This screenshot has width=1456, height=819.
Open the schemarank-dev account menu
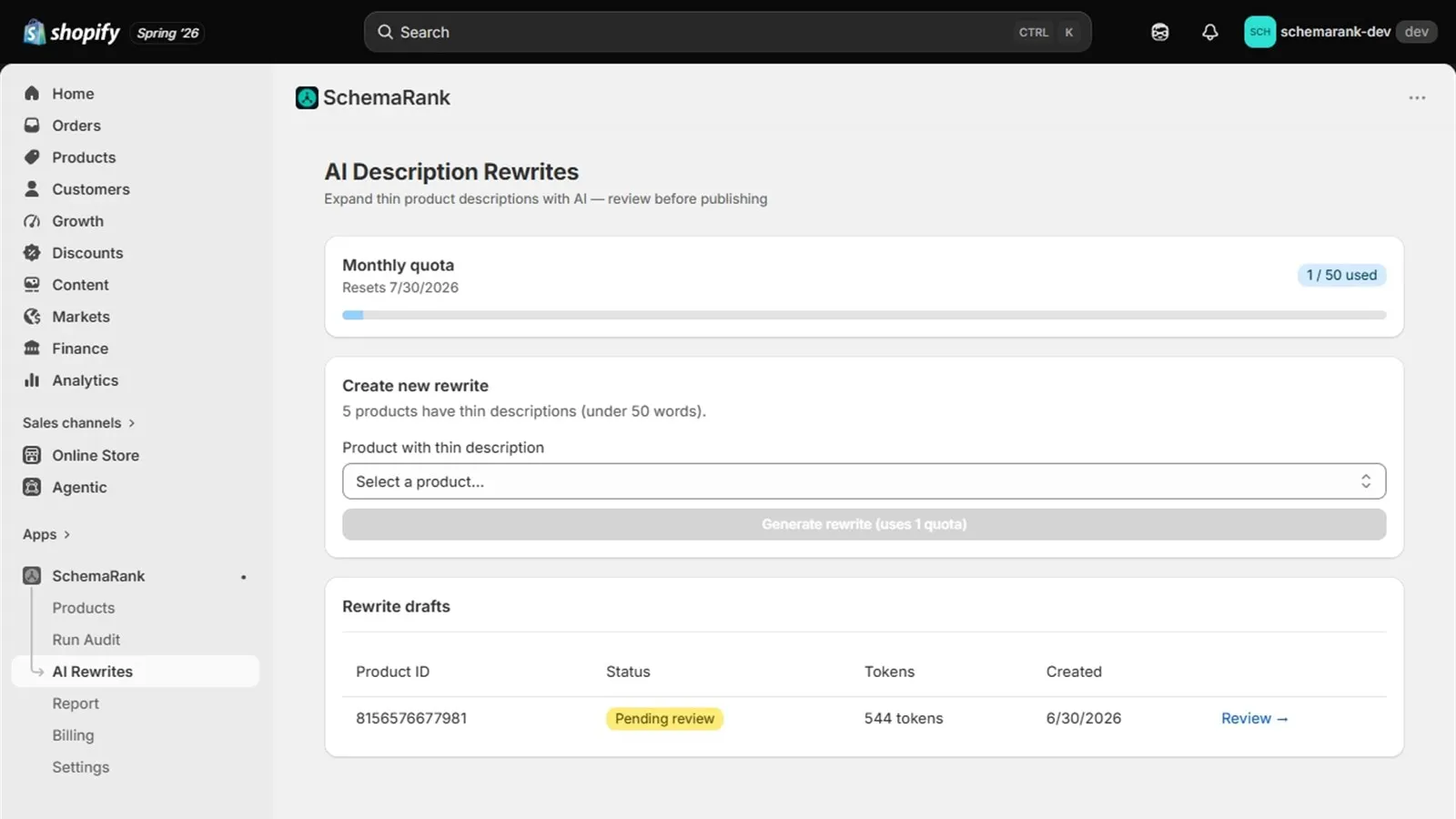coord(1340,32)
